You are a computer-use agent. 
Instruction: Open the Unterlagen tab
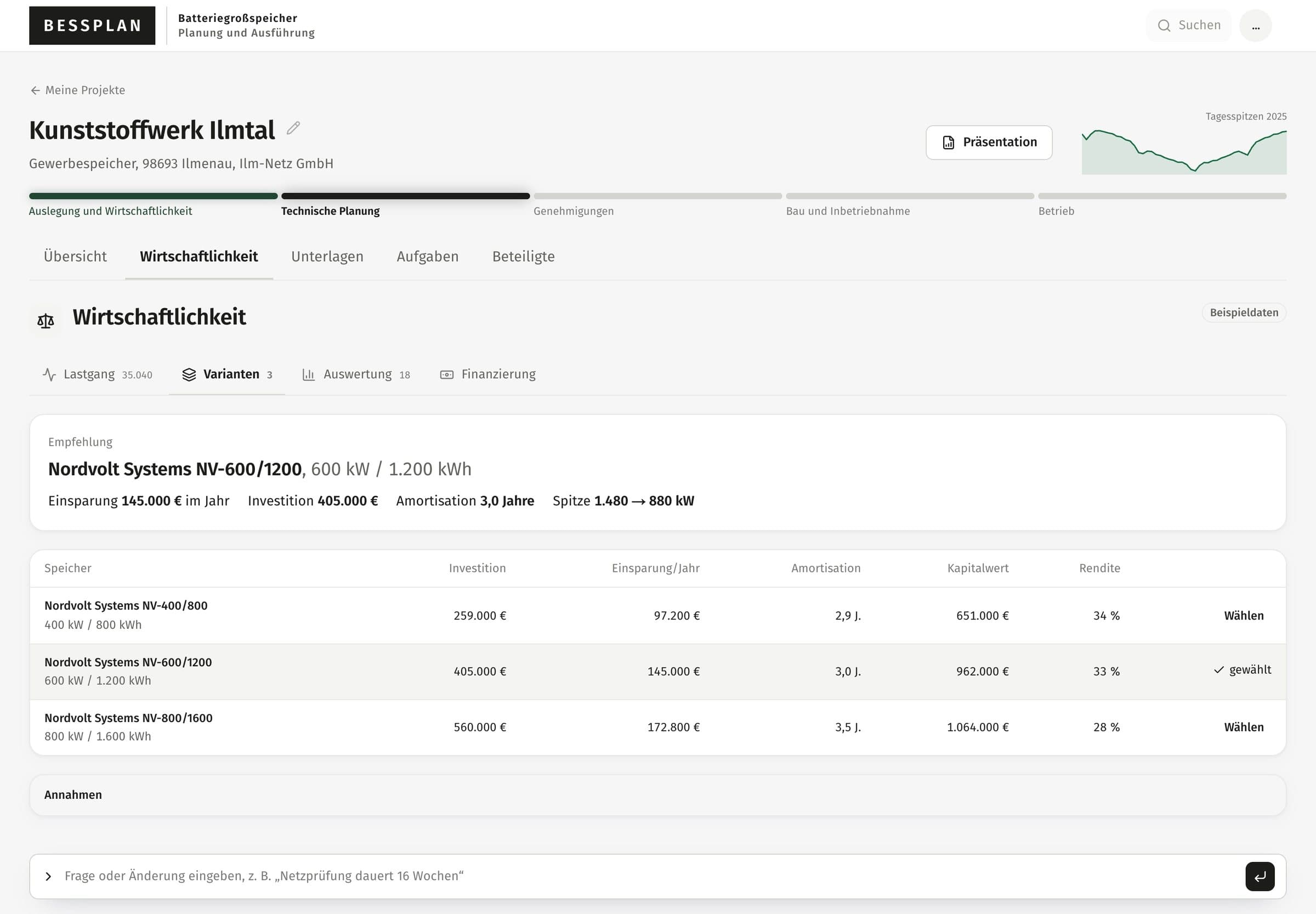pyautogui.click(x=327, y=257)
